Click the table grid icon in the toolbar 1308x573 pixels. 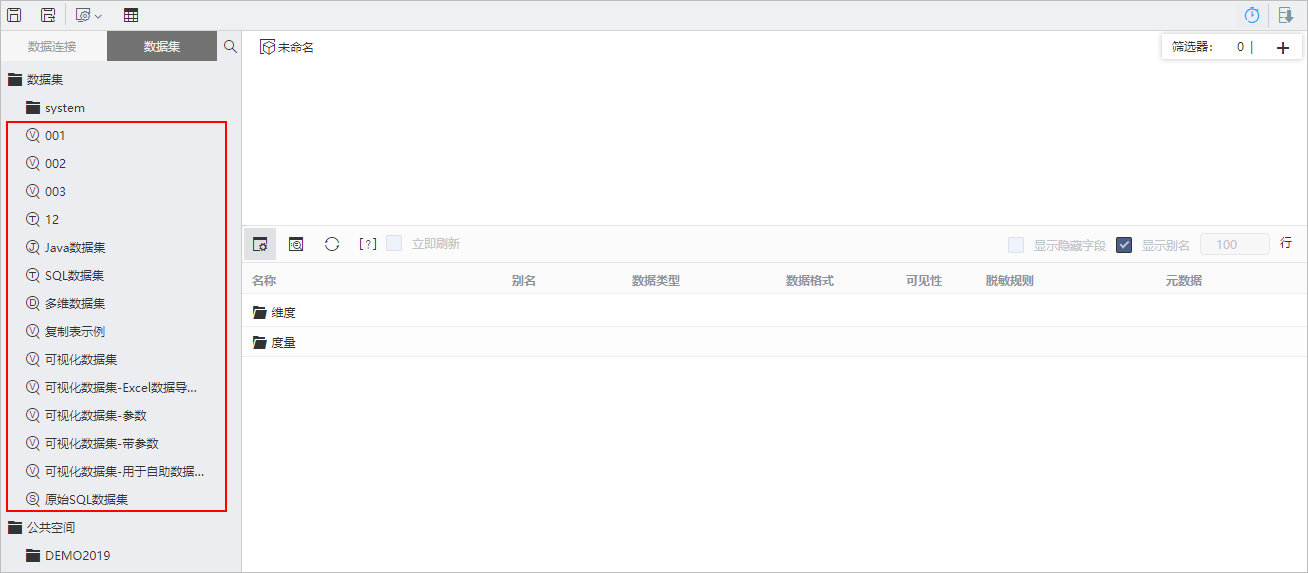[131, 15]
